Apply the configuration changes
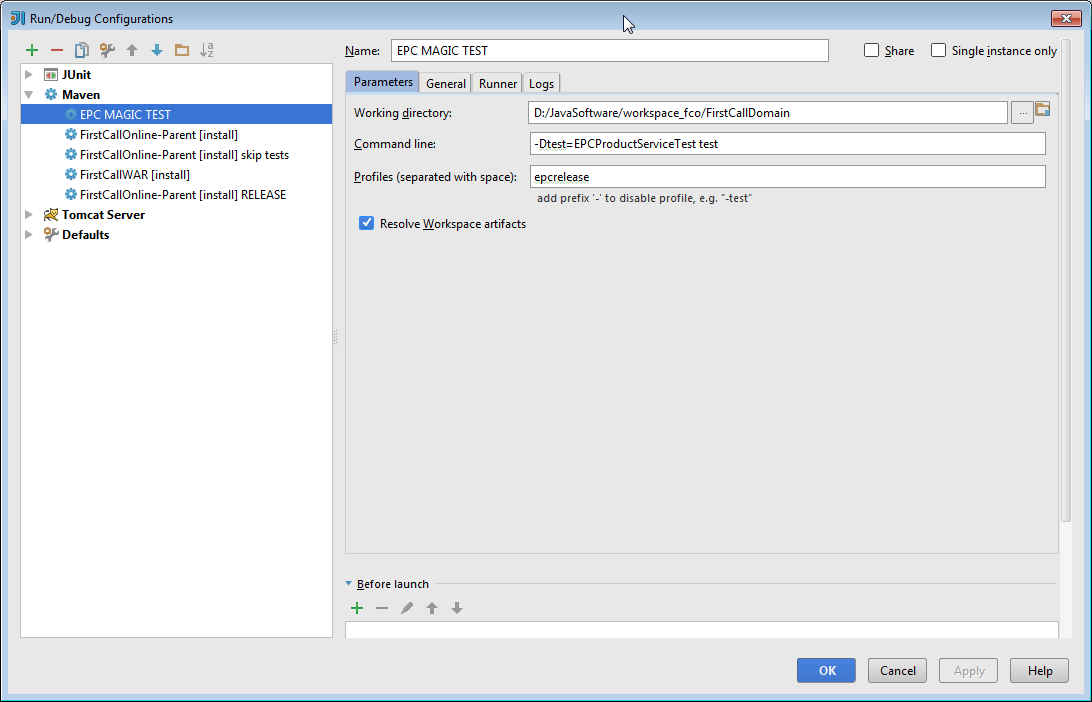Screen dimensions: 1092x702 click(967, 670)
